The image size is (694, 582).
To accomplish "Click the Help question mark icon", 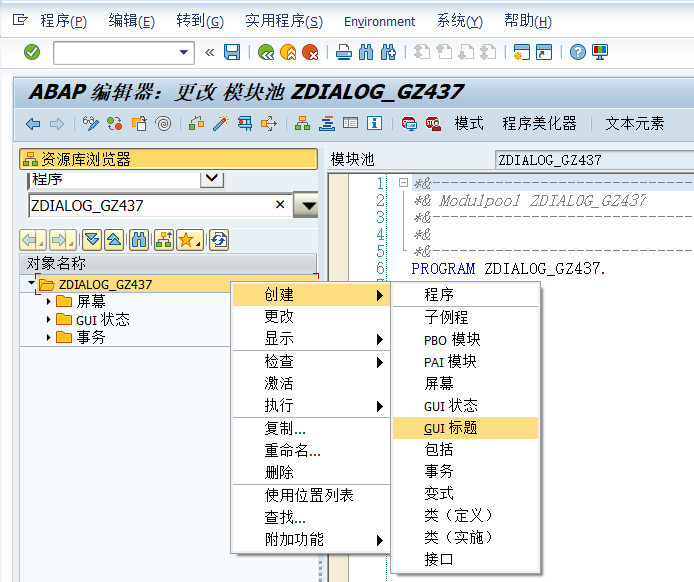I will click(578, 52).
